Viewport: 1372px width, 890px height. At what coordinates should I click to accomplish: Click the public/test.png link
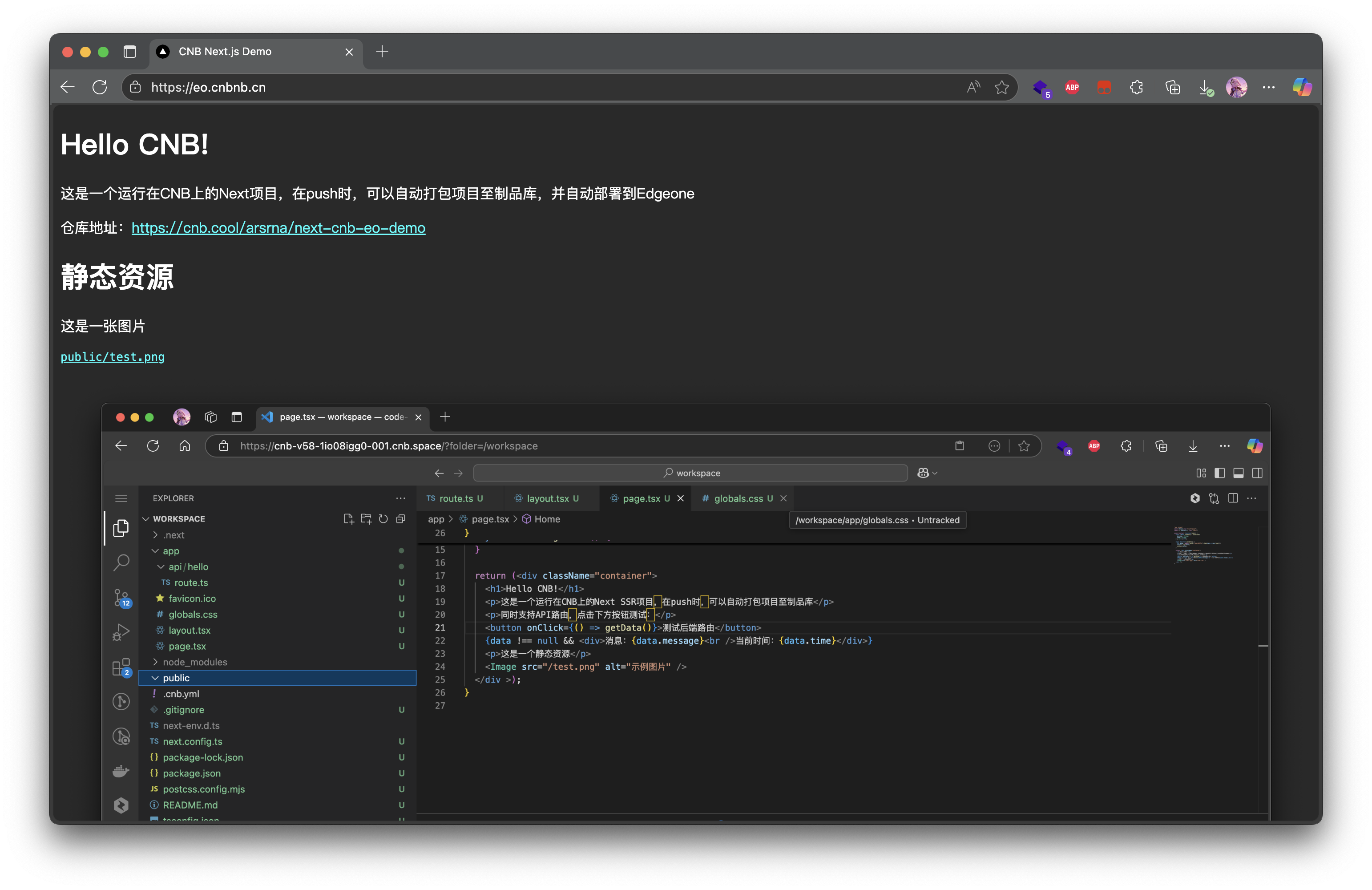(x=113, y=357)
